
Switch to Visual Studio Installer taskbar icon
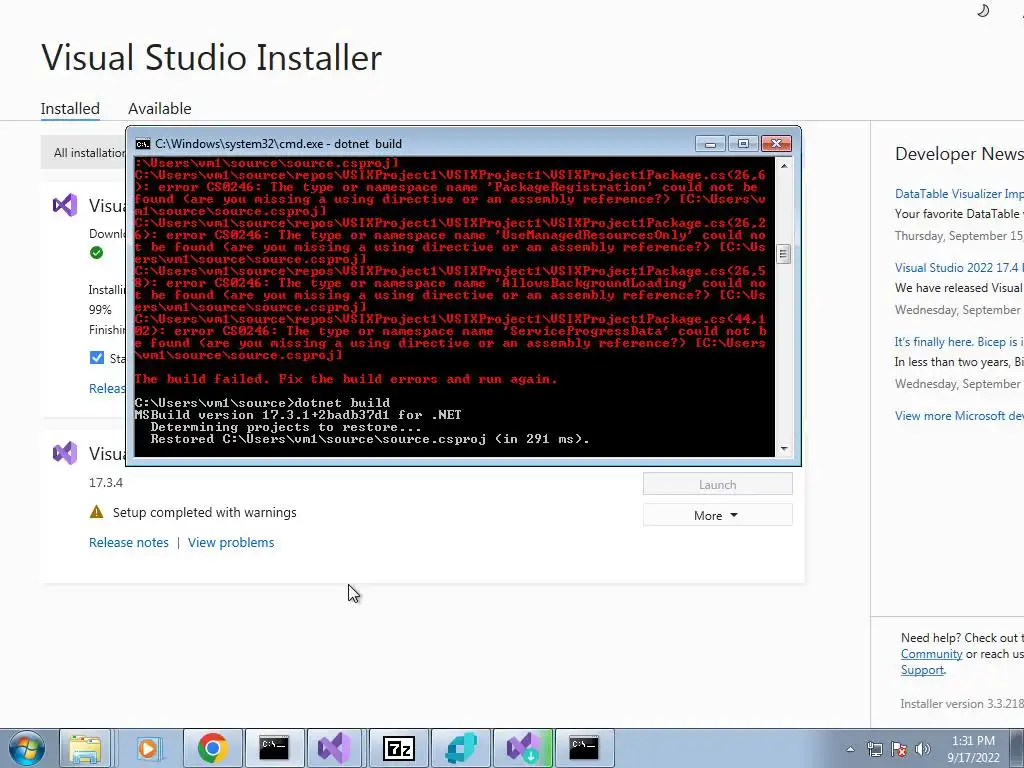point(523,748)
